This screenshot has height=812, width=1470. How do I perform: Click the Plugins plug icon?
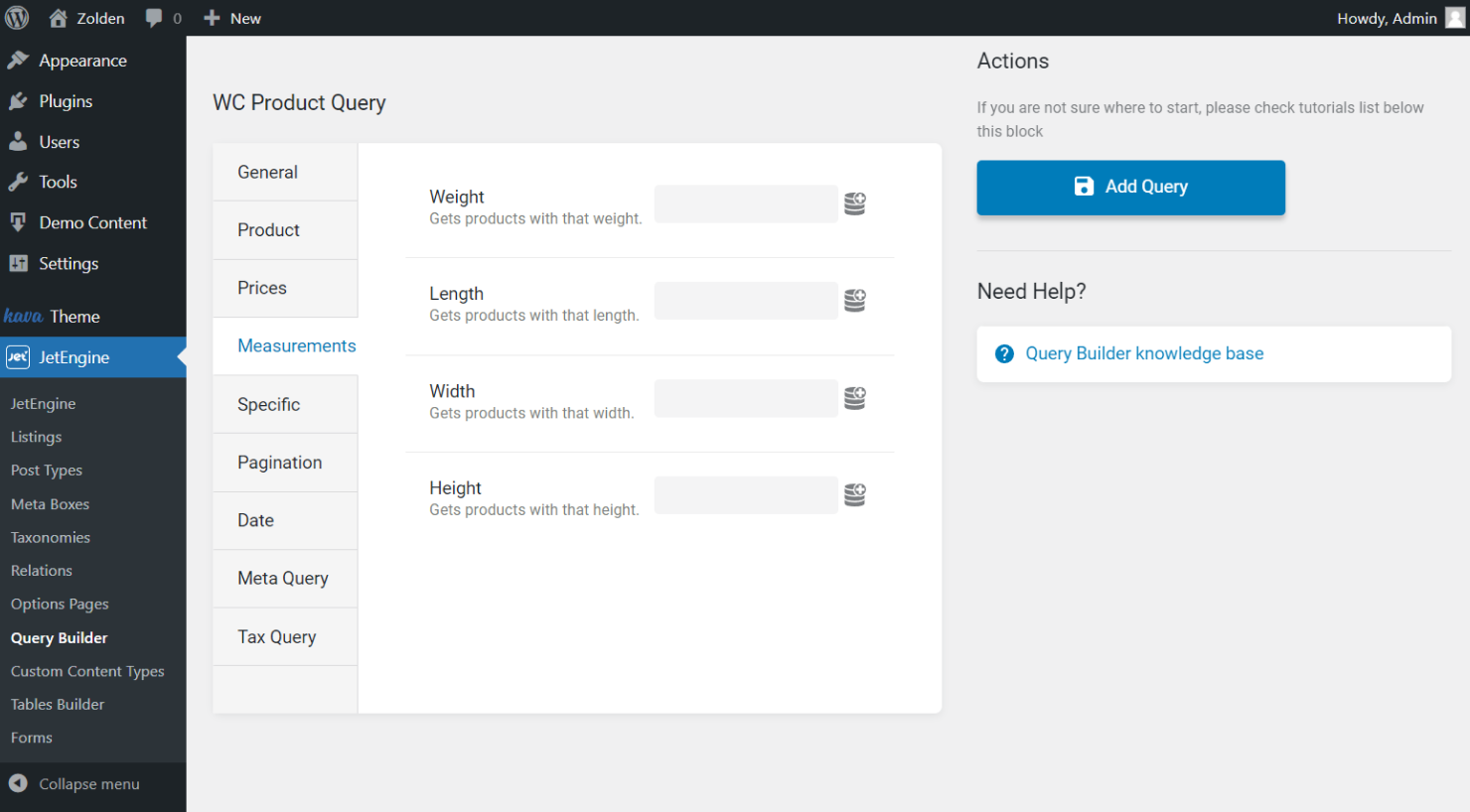click(x=18, y=101)
